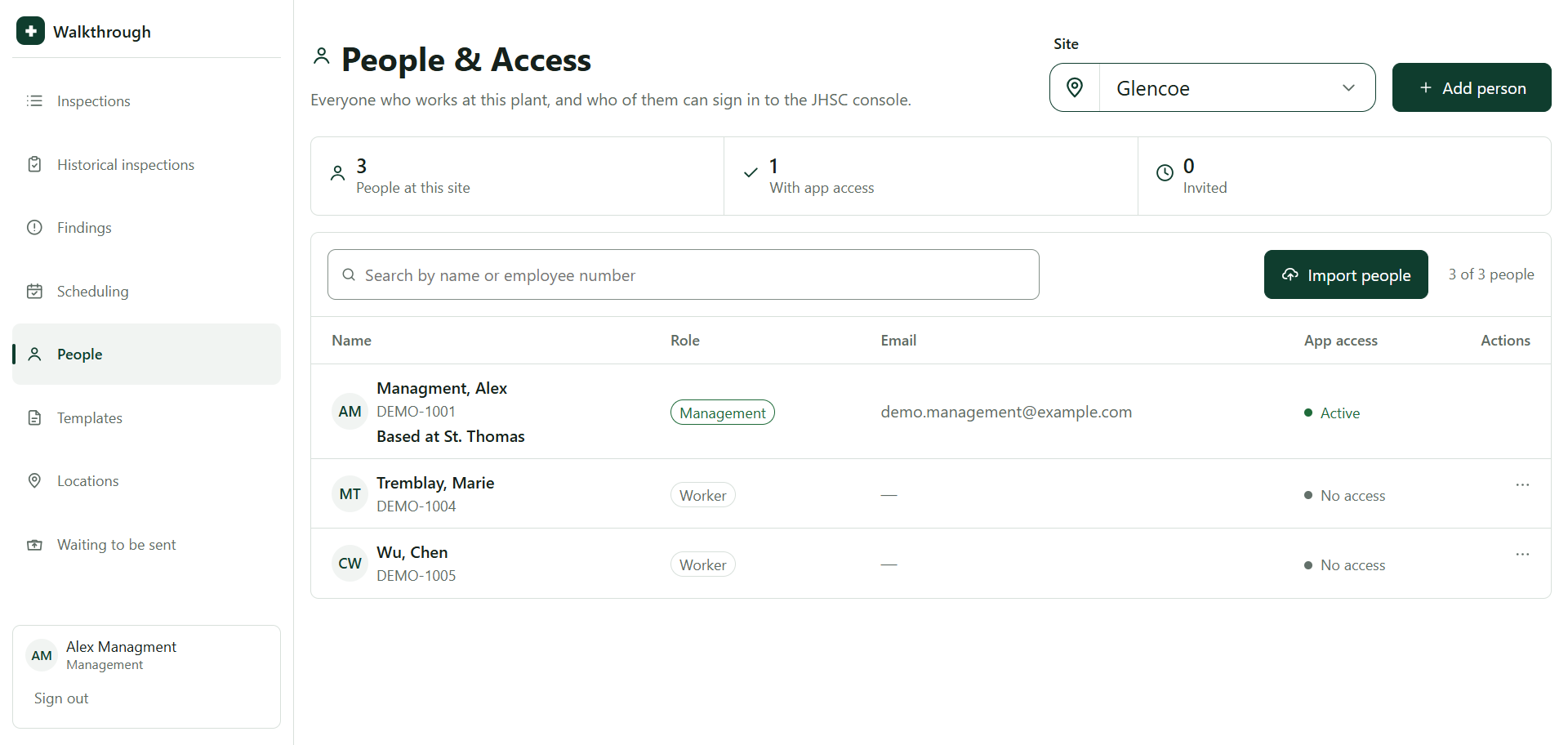The width and height of the screenshot is (1568, 745).
Task: Open the Templates page
Action: (x=146, y=418)
